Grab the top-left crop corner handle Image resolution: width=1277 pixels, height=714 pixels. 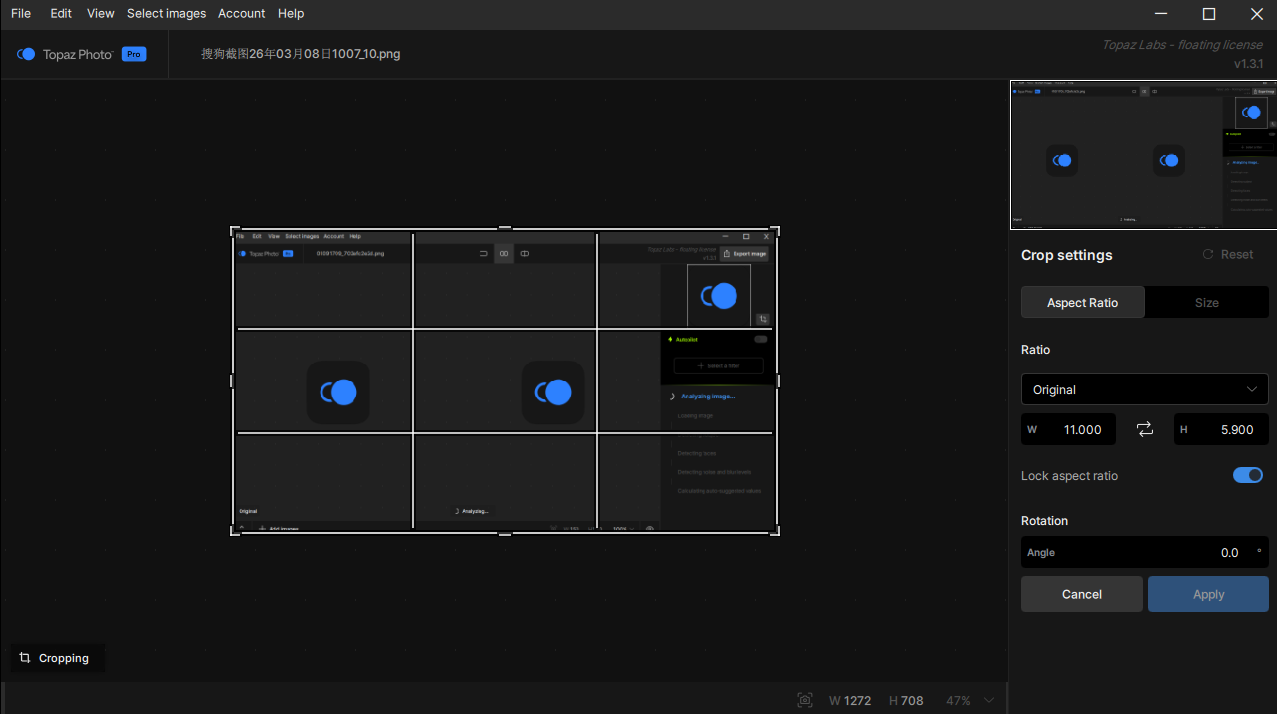point(234,230)
